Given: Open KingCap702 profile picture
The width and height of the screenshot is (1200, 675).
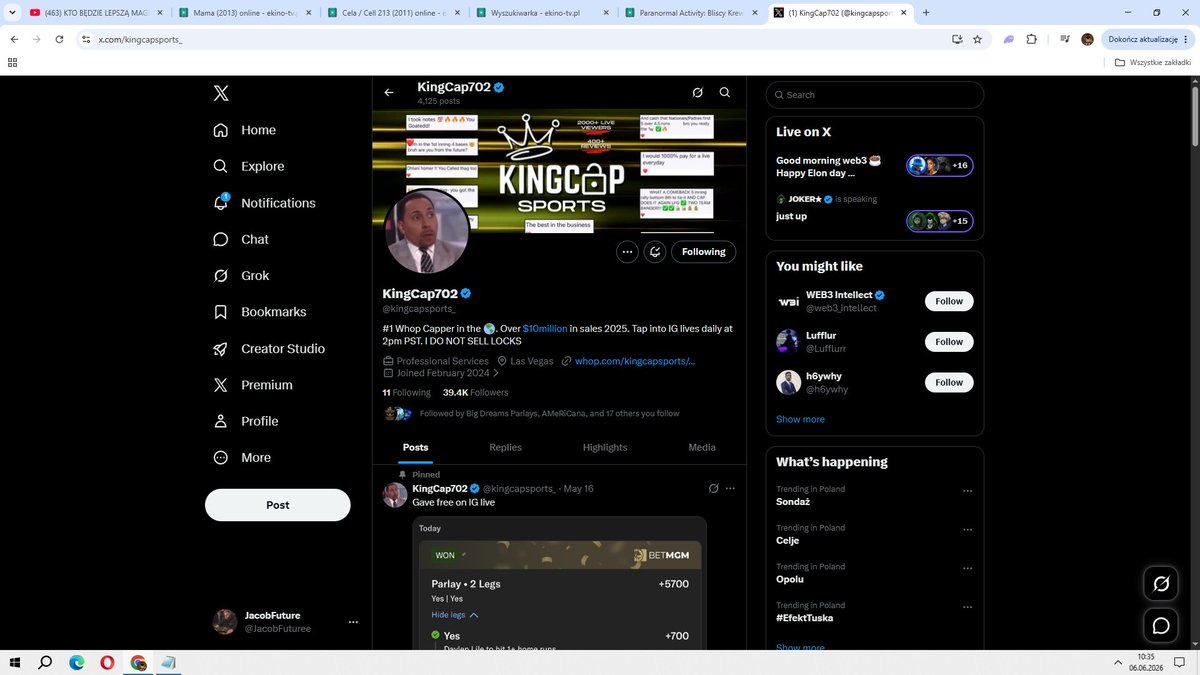Looking at the screenshot, I should pyautogui.click(x=427, y=231).
